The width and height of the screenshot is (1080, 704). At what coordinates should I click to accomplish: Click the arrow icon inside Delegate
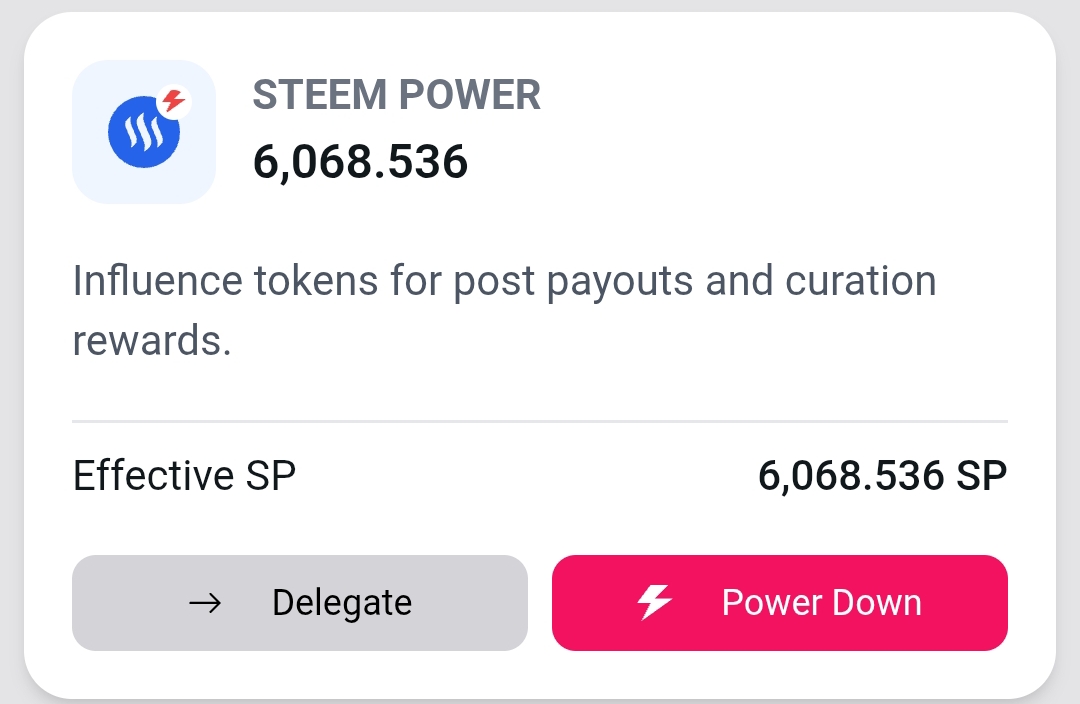coord(205,603)
